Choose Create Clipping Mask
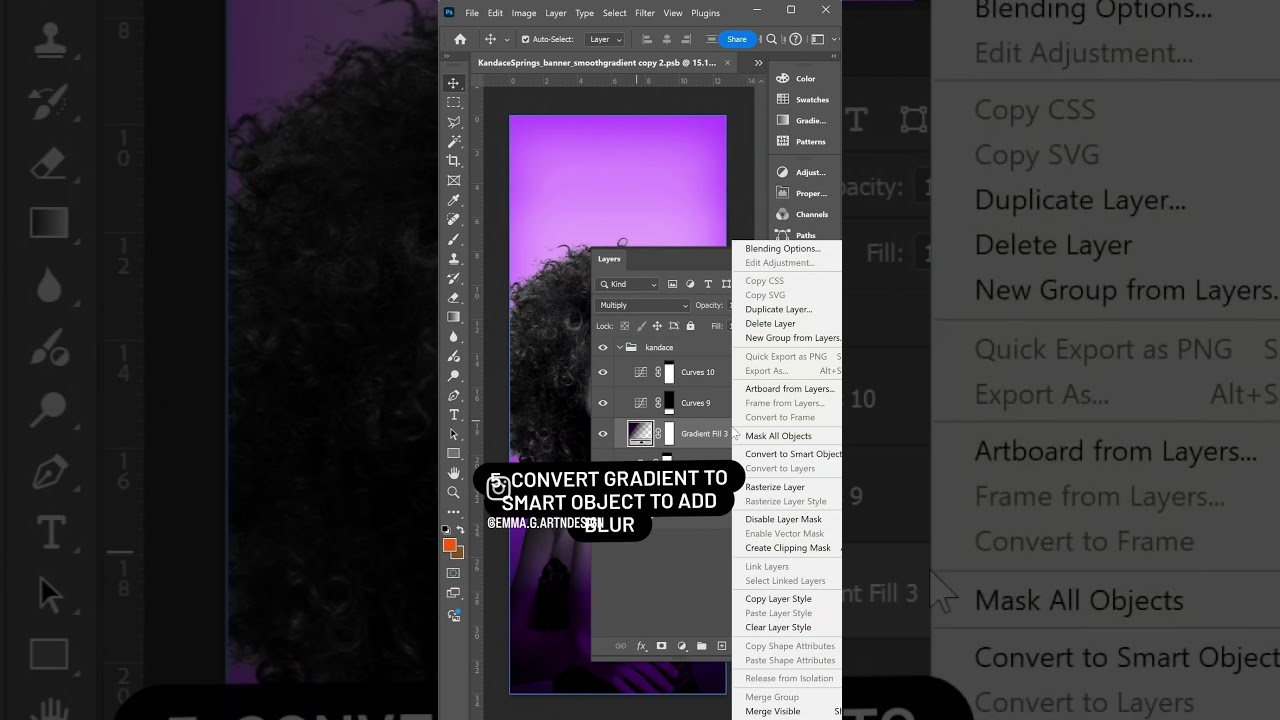This screenshot has width=1280, height=720. click(x=788, y=548)
